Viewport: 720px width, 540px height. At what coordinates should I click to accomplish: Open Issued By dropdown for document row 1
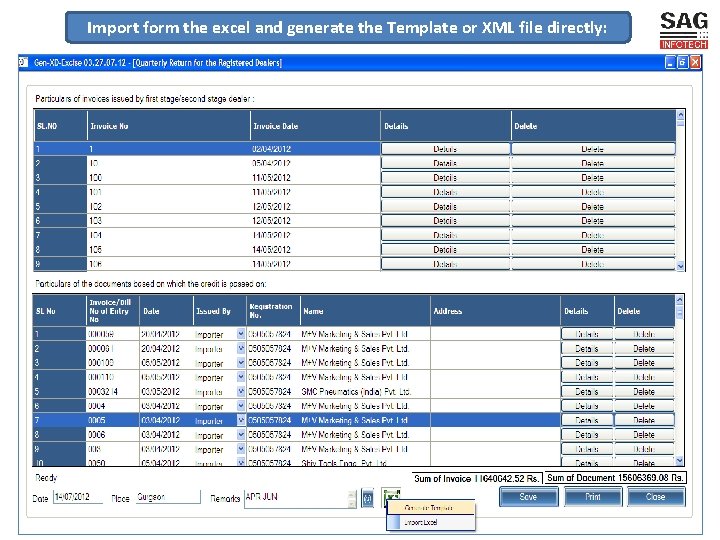click(241, 334)
